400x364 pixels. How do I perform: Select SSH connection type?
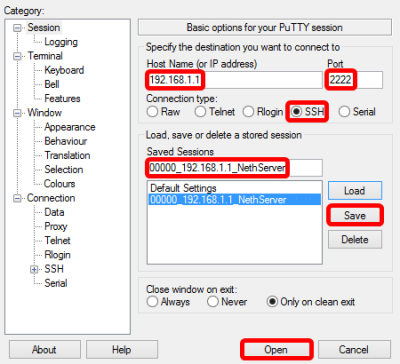pyautogui.click(x=307, y=112)
